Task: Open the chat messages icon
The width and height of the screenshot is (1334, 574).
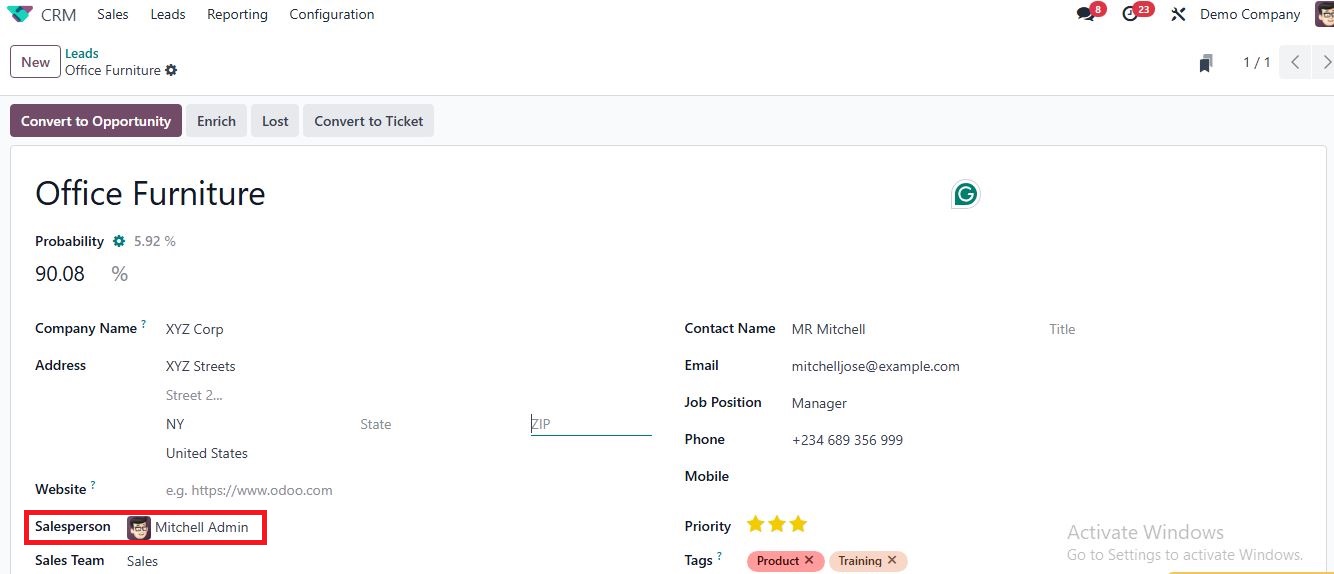Action: coord(1085,14)
